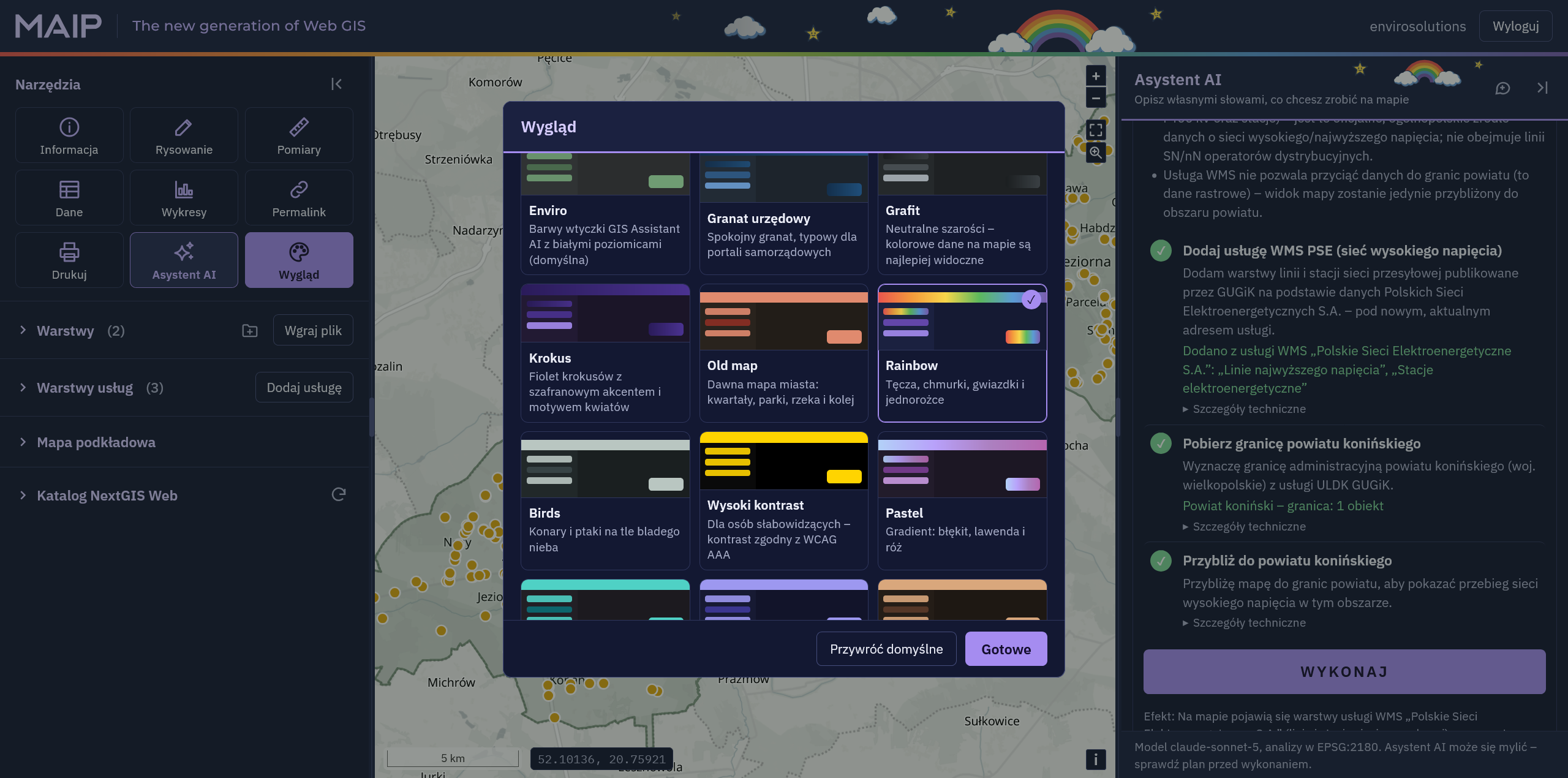Select the Rainbow theme card
This screenshot has width=1568, height=778.
(962, 353)
